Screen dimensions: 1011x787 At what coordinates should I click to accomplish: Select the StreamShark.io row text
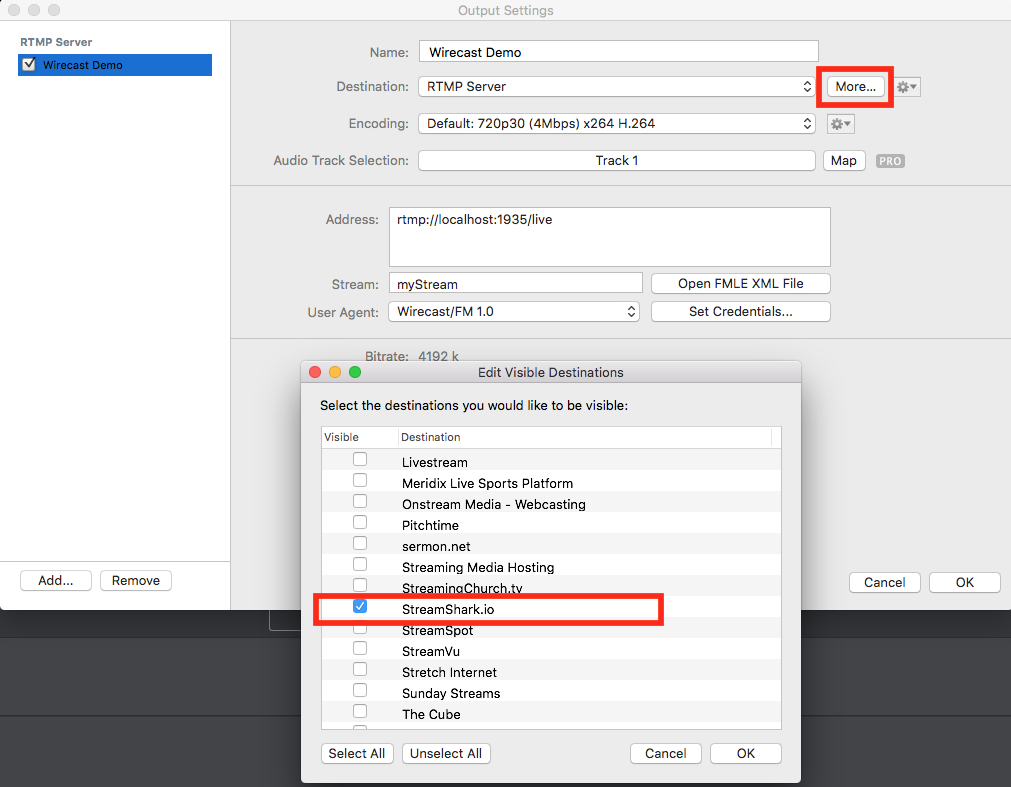(448, 610)
